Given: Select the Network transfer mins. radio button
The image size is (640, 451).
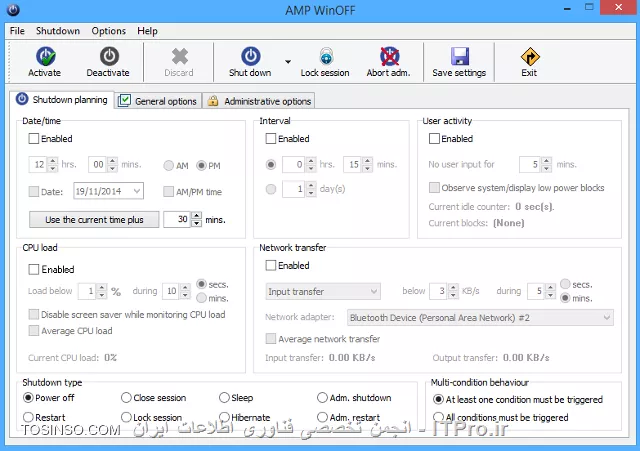Looking at the screenshot, I should coord(565,298).
